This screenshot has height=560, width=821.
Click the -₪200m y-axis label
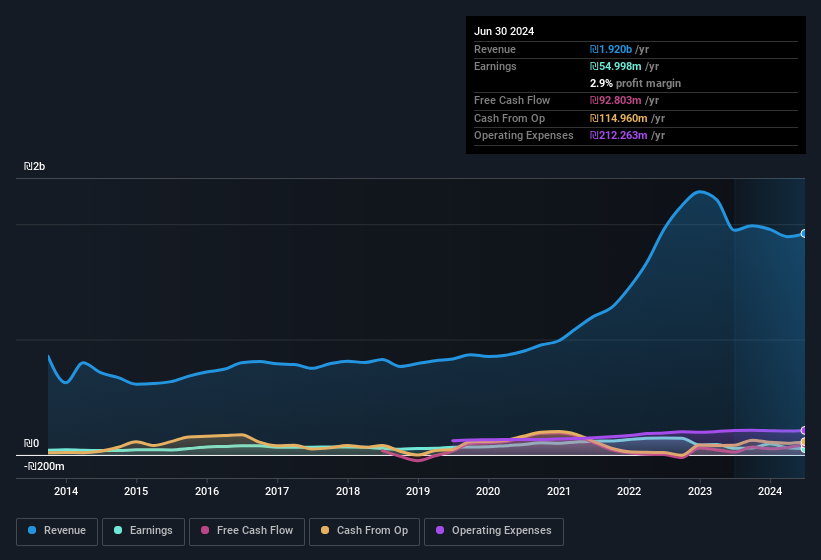coord(44,466)
